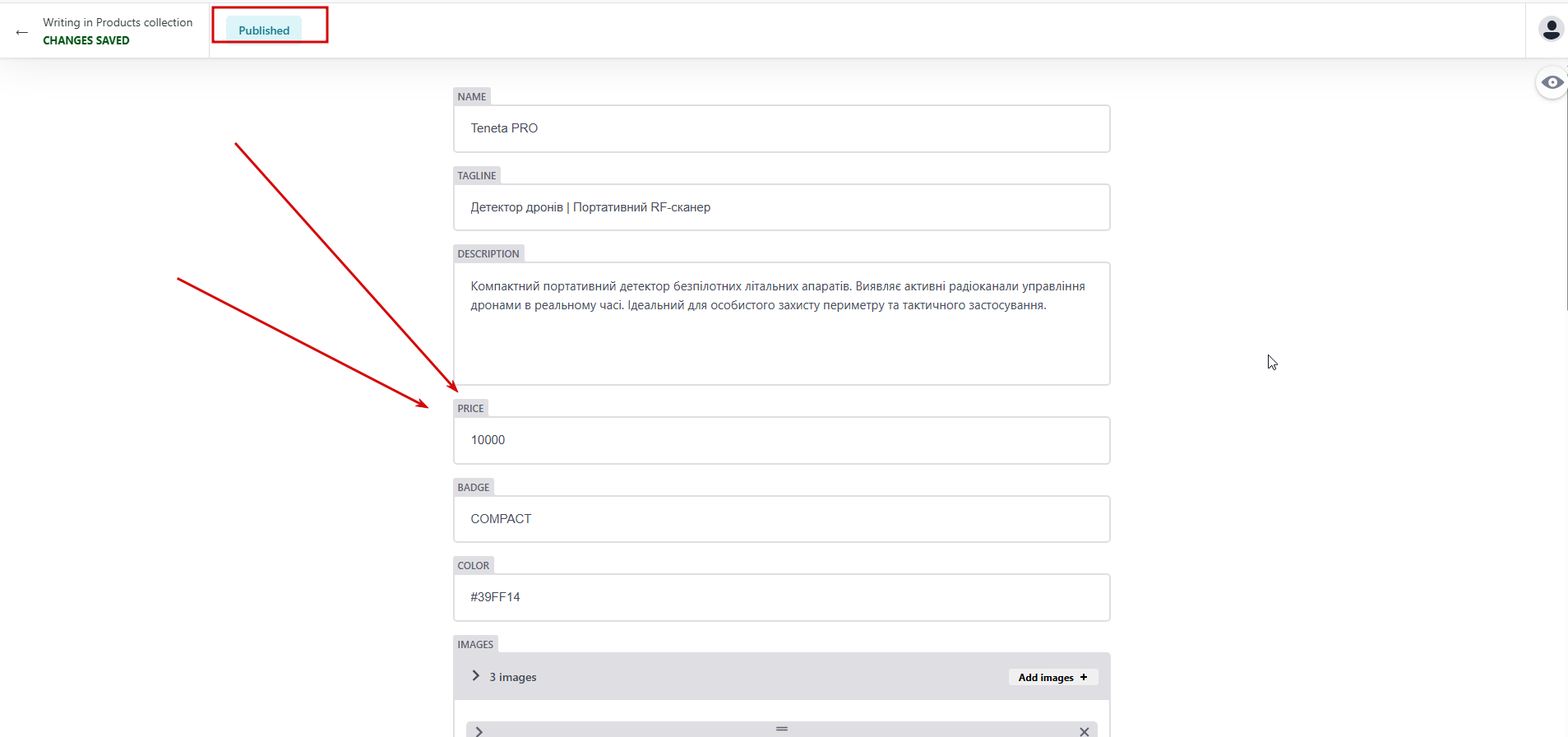Image resolution: width=1568 pixels, height=737 pixels.
Task: Click into the Name field with Teneta PRO
Action: tap(781, 128)
